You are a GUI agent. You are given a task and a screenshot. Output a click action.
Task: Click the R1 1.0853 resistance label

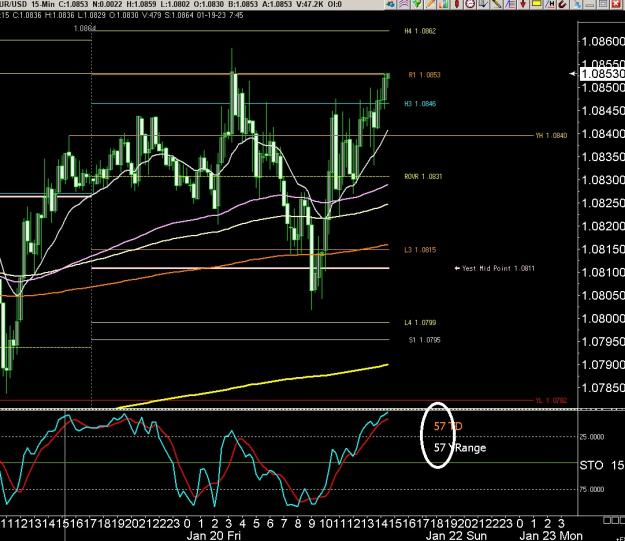point(425,75)
